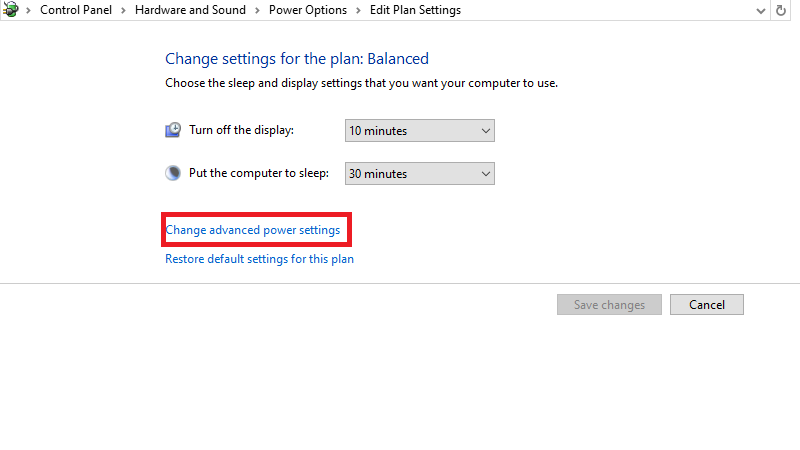
Task: Navigate to Hardware and Sound breadcrumb
Action: tap(191, 10)
